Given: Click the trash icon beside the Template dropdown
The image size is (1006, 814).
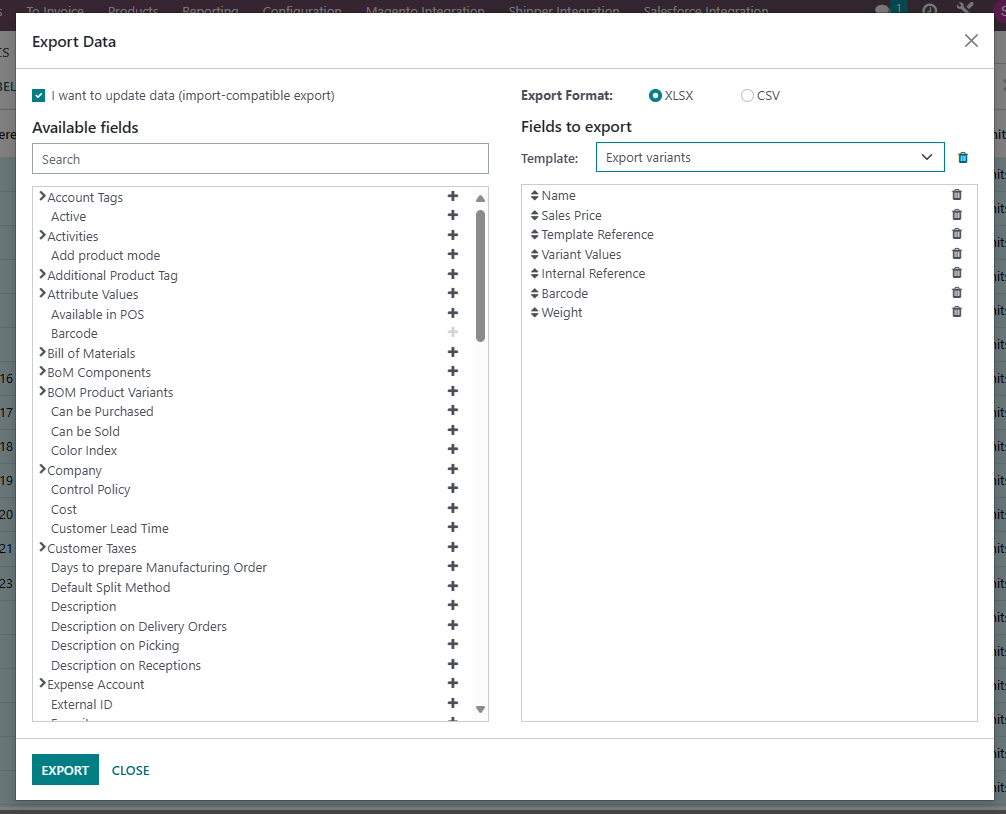Looking at the screenshot, I should [x=962, y=157].
